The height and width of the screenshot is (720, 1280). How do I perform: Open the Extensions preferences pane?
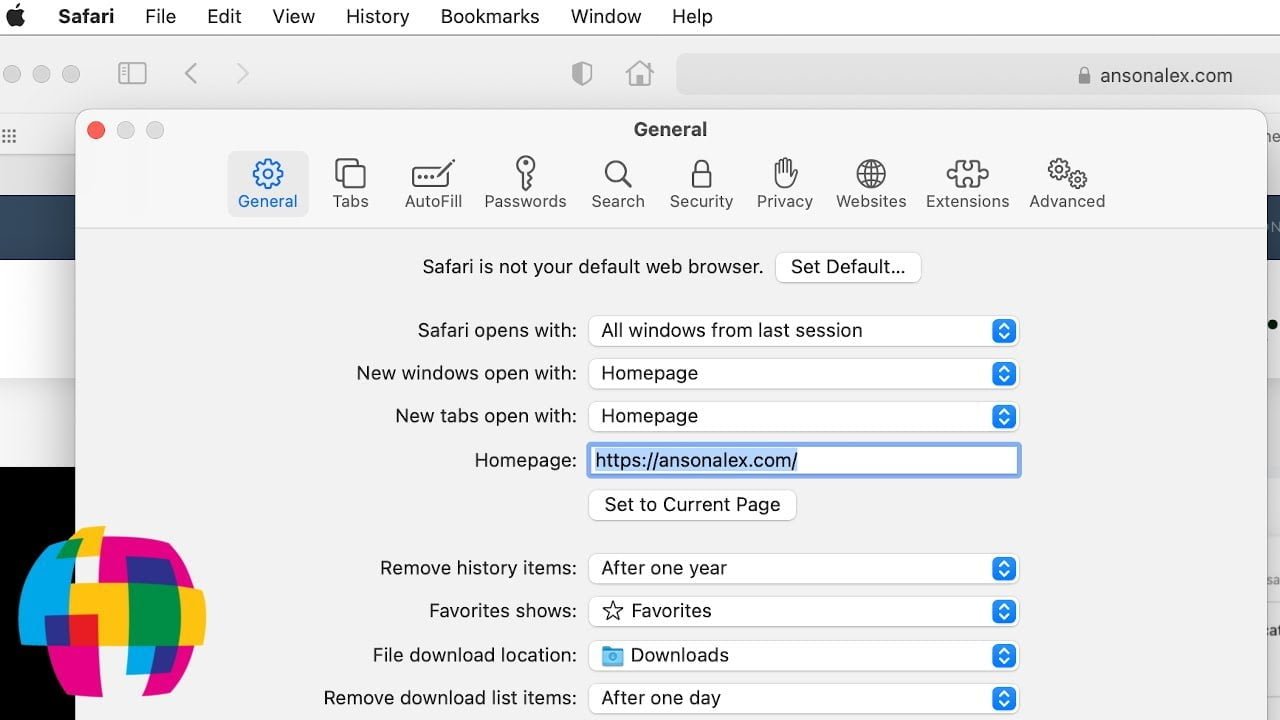tap(966, 183)
